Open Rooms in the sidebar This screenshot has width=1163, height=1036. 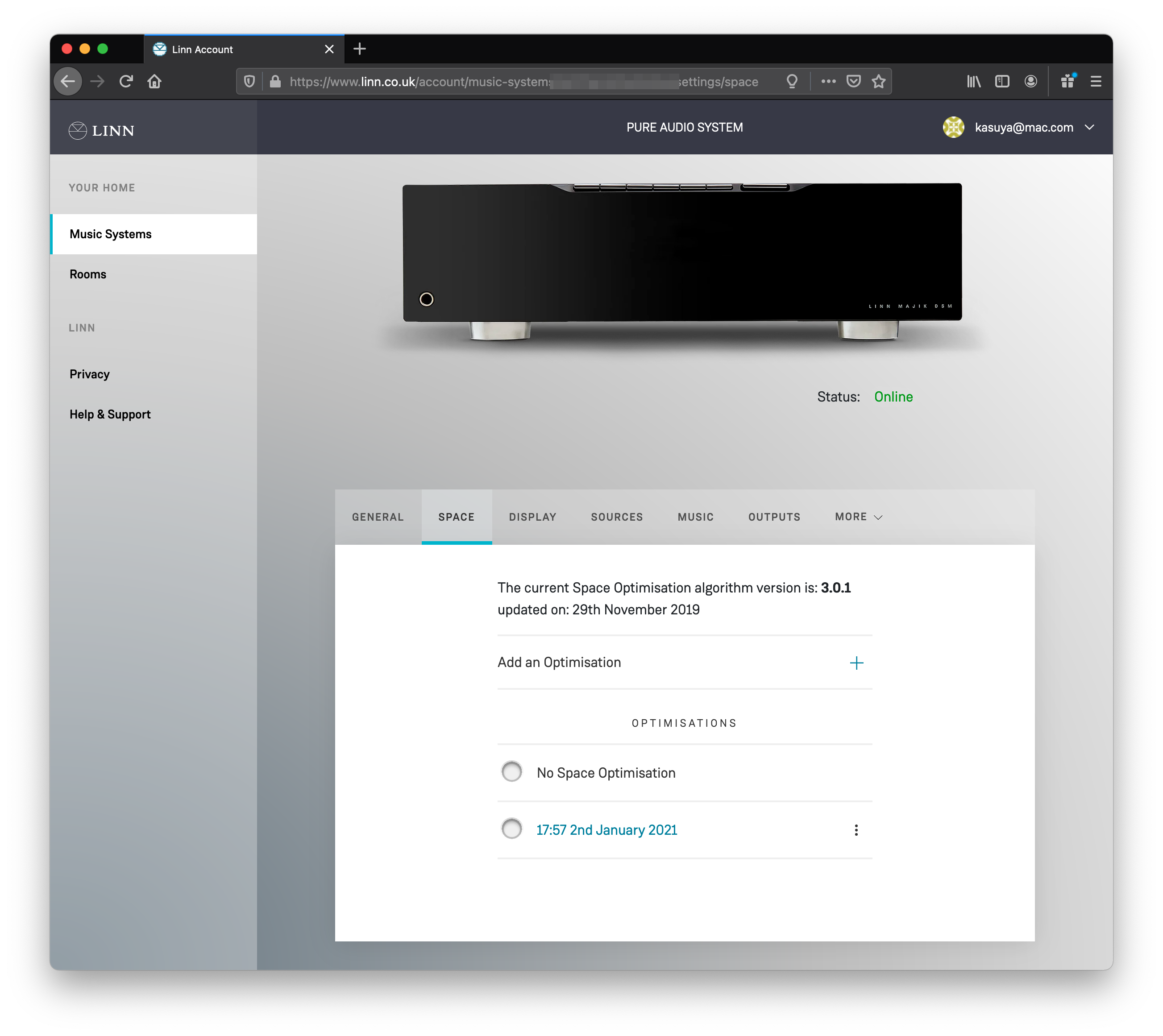point(154,274)
